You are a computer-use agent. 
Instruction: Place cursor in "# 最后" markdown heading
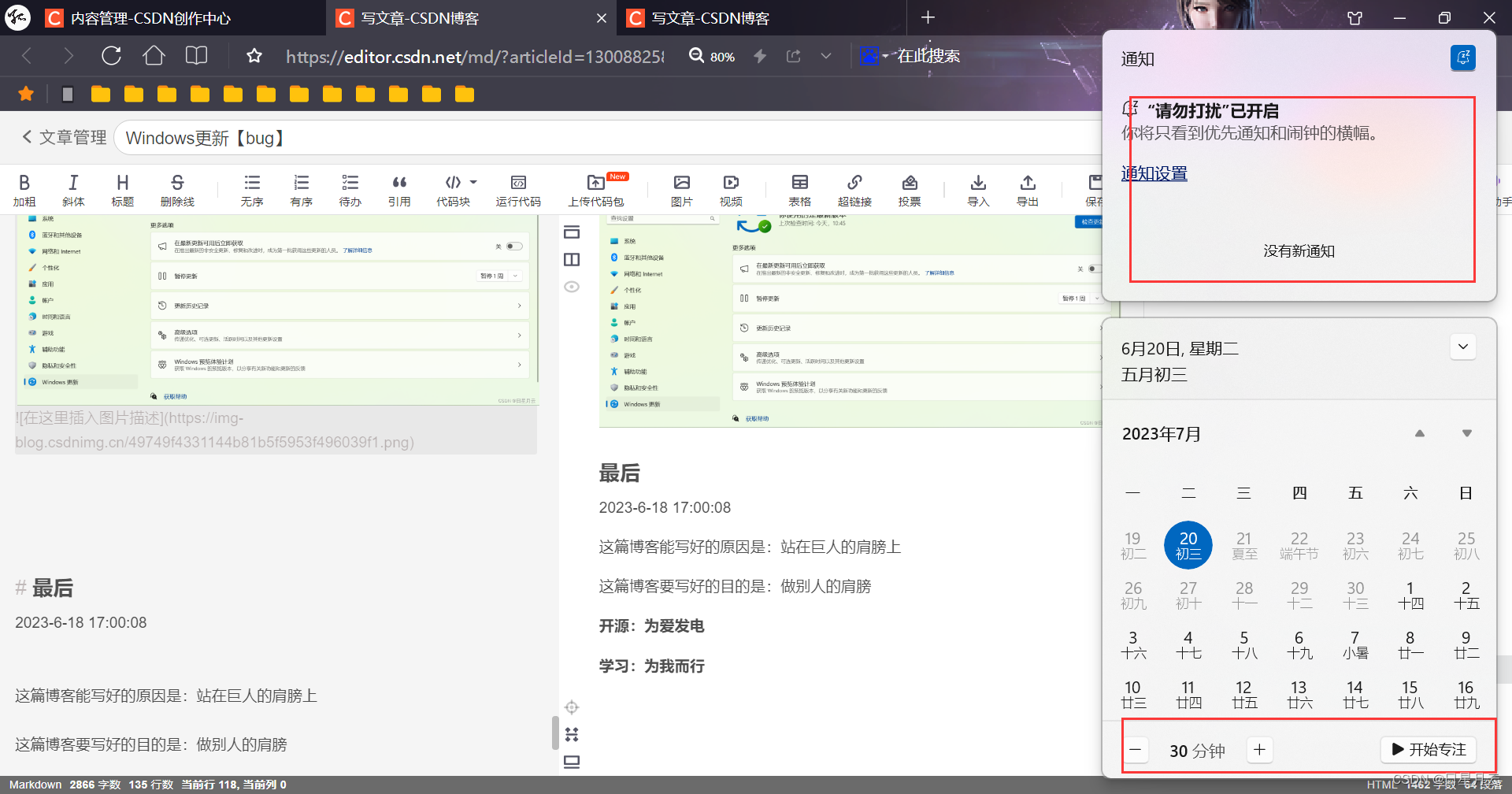[x=44, y=588]
